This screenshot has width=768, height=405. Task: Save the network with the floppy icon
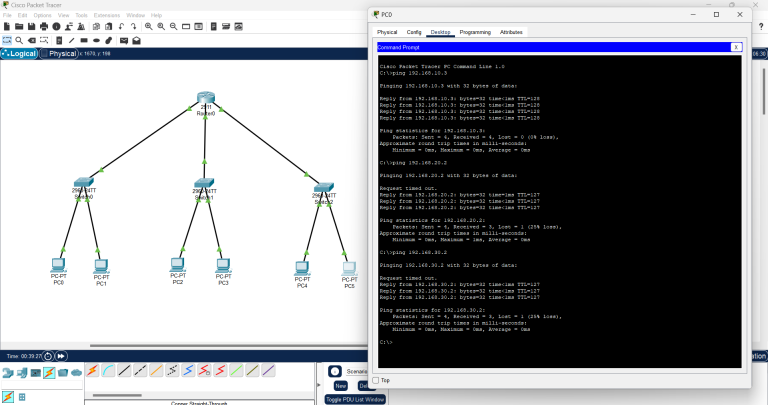pos(31,26)
